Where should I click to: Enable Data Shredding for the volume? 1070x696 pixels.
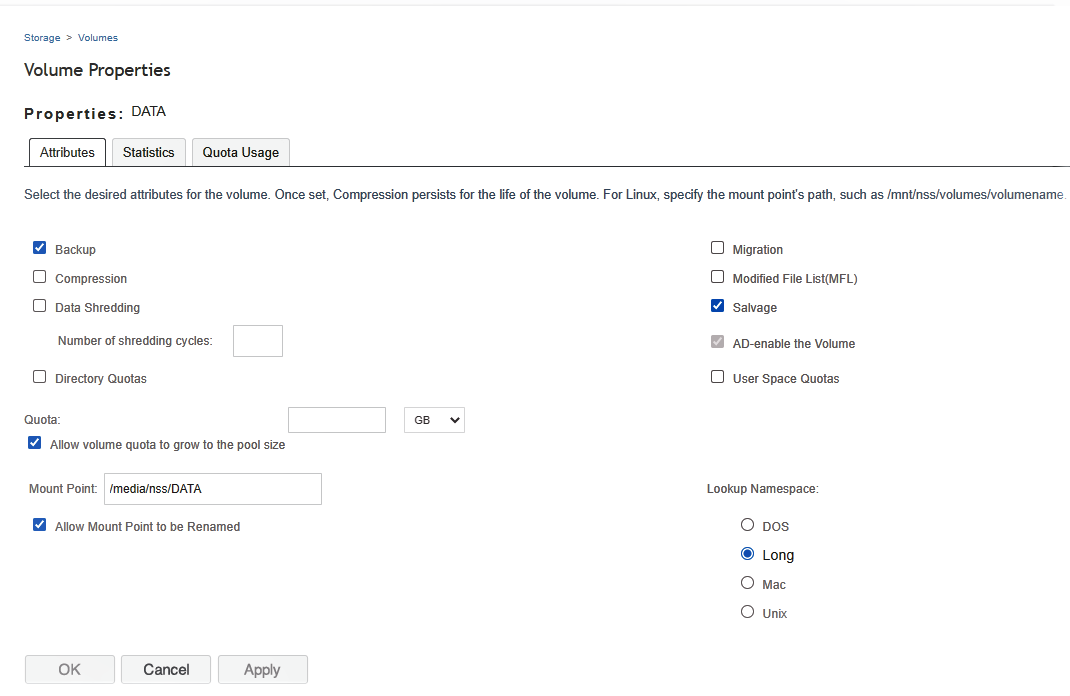point(39,305)
